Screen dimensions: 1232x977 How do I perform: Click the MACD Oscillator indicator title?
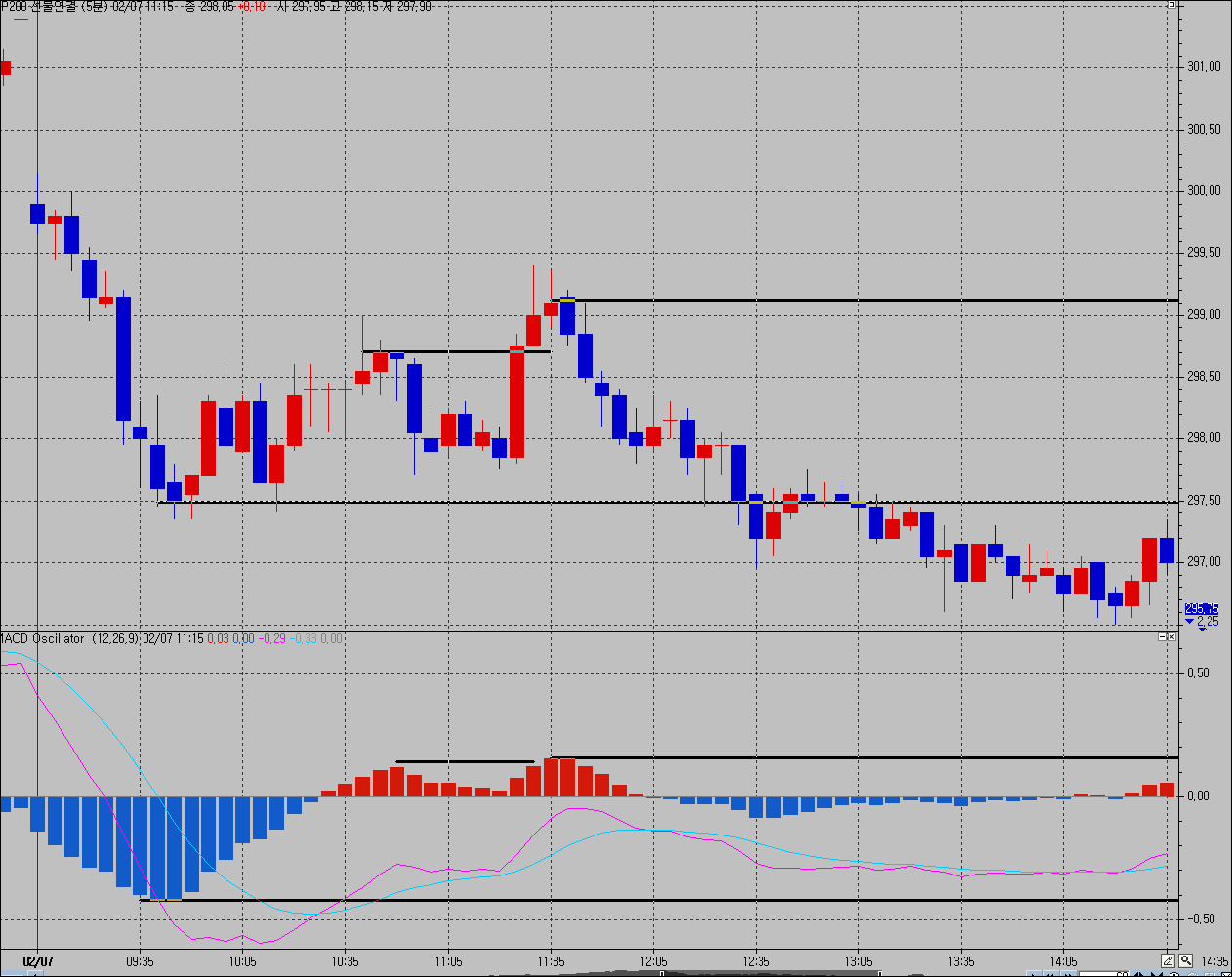point(43,639)
